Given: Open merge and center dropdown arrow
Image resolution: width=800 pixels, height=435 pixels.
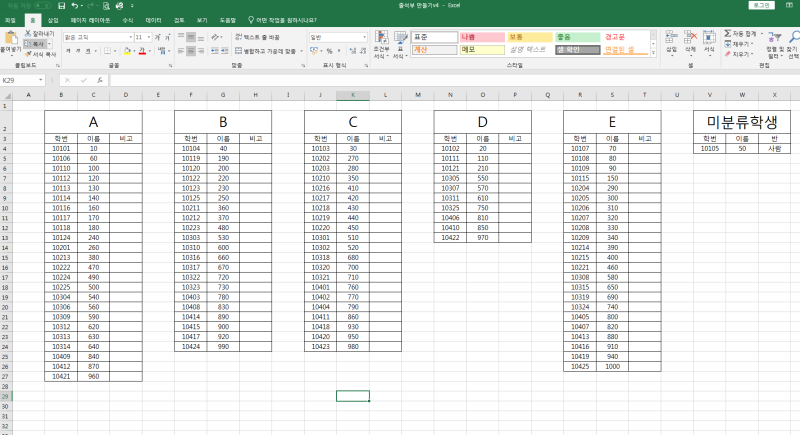Looking at the screenshot, I should tap(302, 51).
